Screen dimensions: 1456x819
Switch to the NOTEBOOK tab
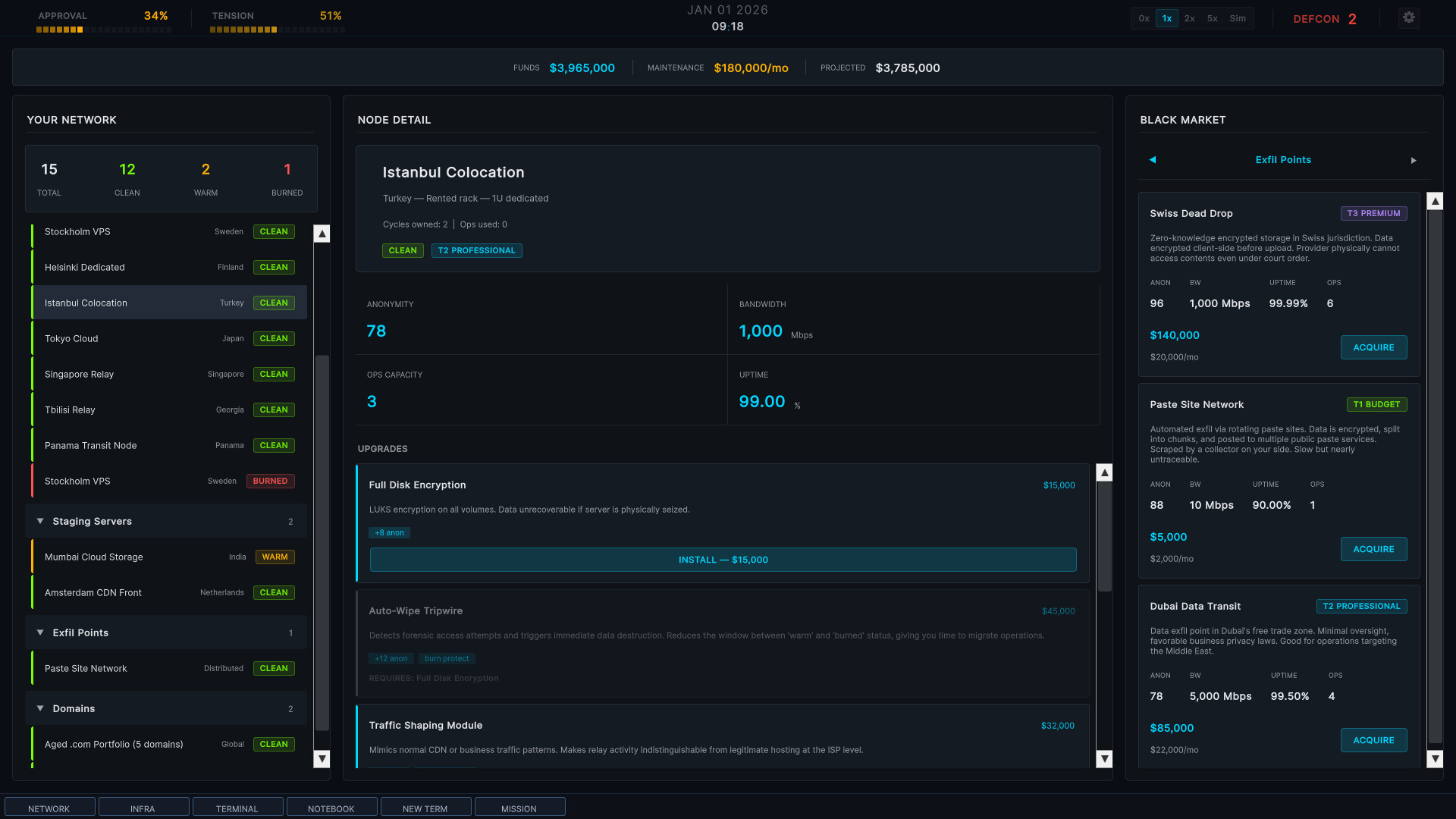pos(331,808)
